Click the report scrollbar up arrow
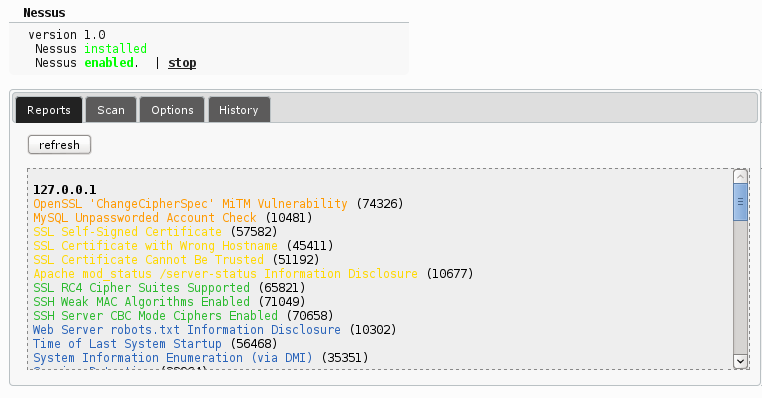This screenshot has width=762, height=398. pos(740,176)
